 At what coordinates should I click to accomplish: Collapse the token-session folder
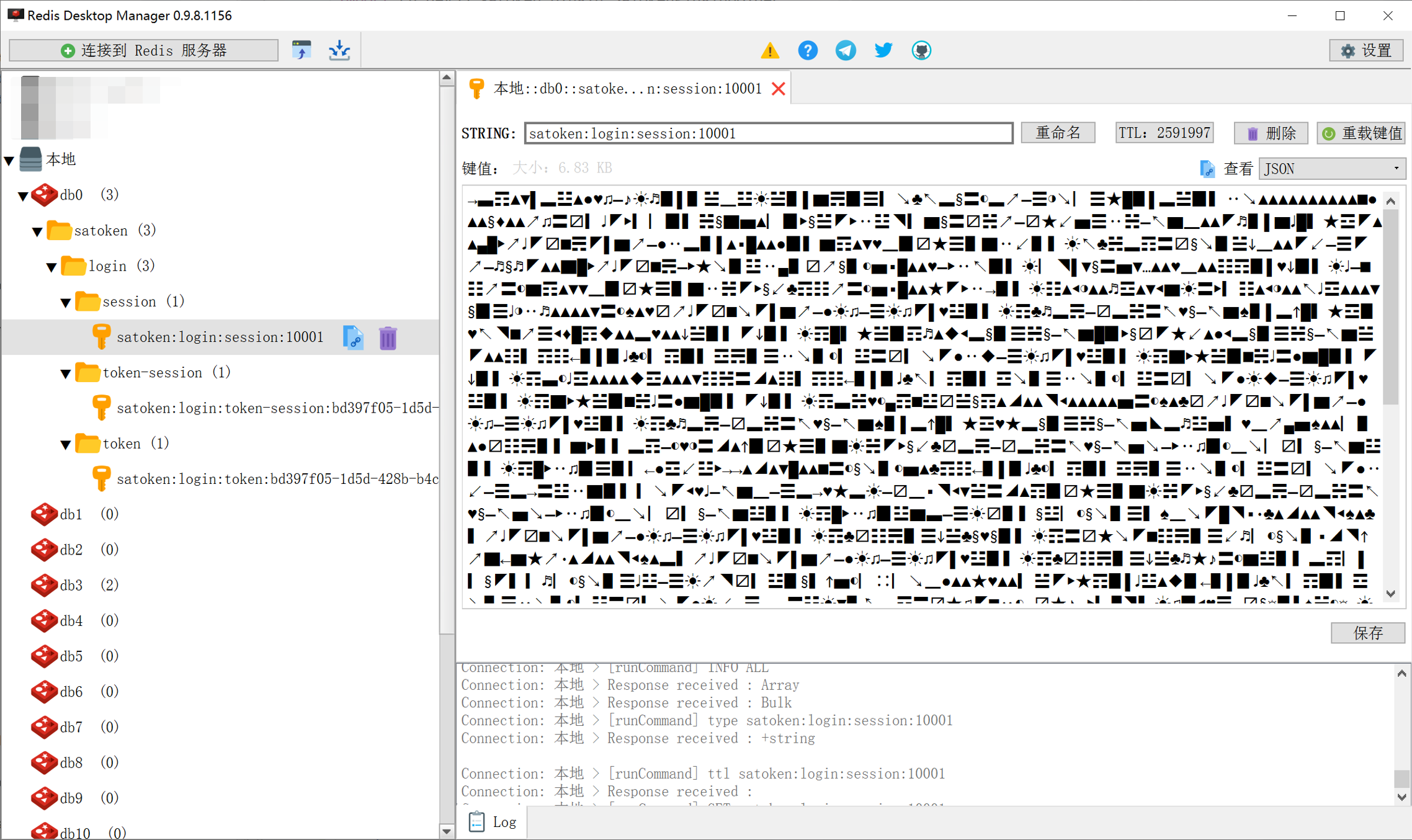[x=66, y=373]
